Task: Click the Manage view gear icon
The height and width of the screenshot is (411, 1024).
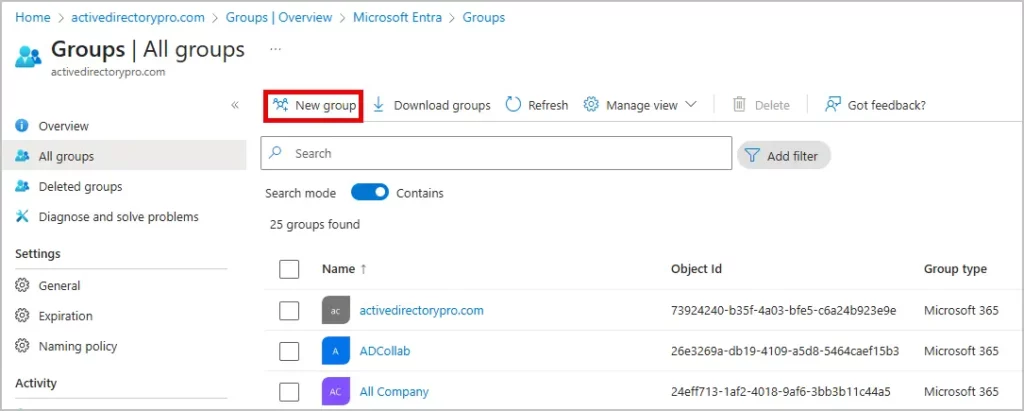Action: coord(591,105)
